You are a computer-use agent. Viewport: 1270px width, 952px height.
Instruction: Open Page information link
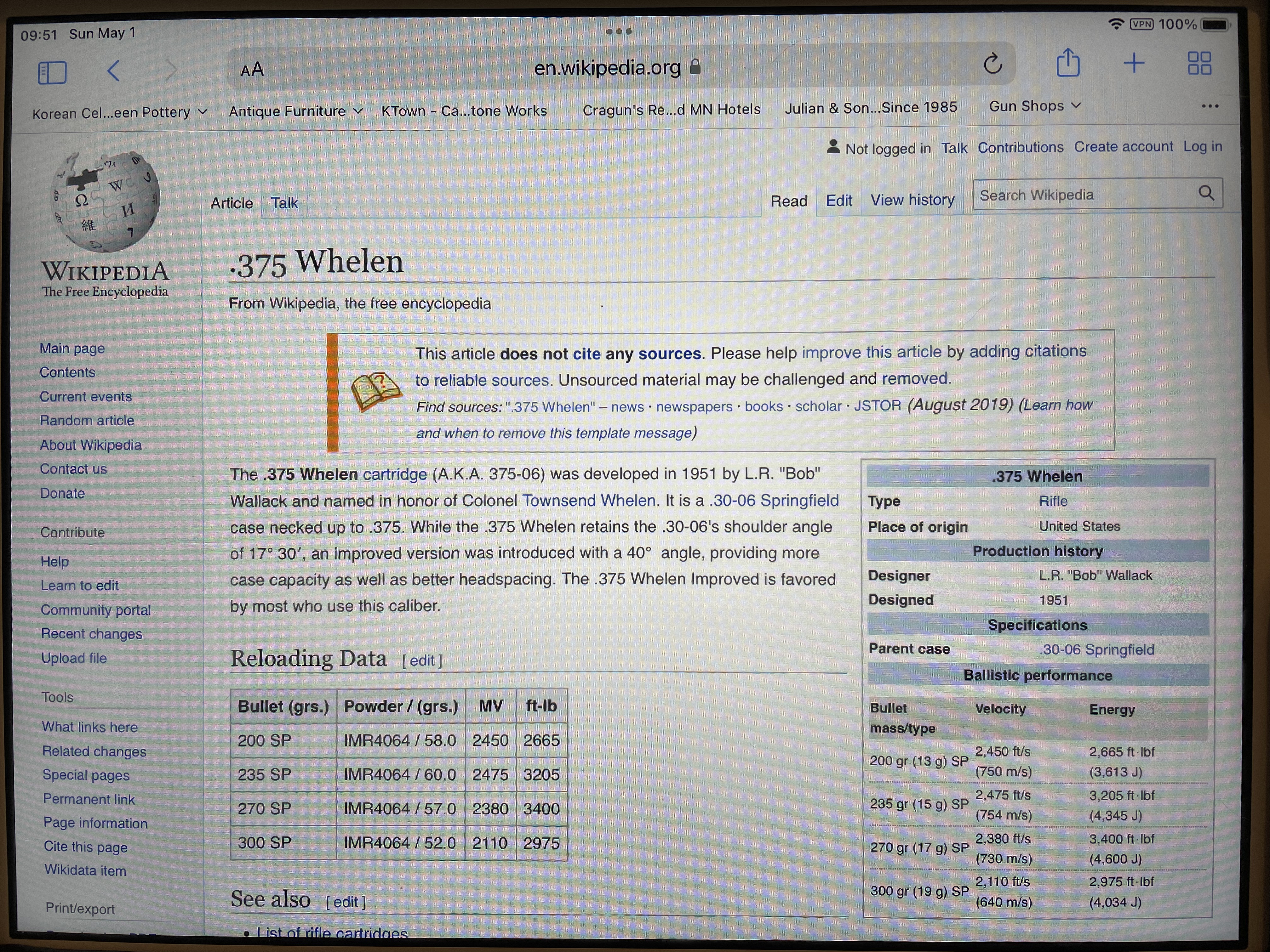pyautogui.click(x=95, y=823)
